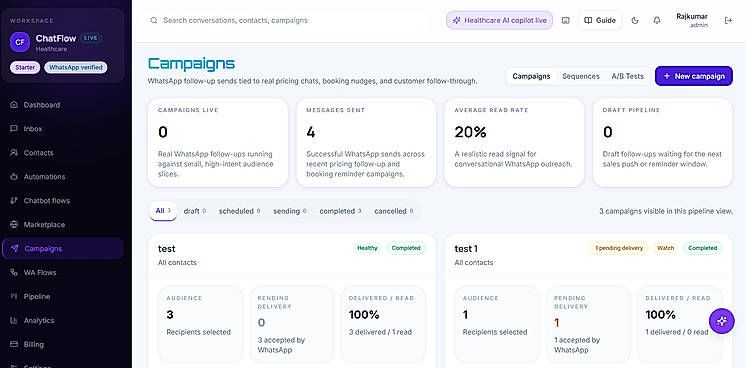
Task: Click the Rajkumar admin profile
Action: 692,20
